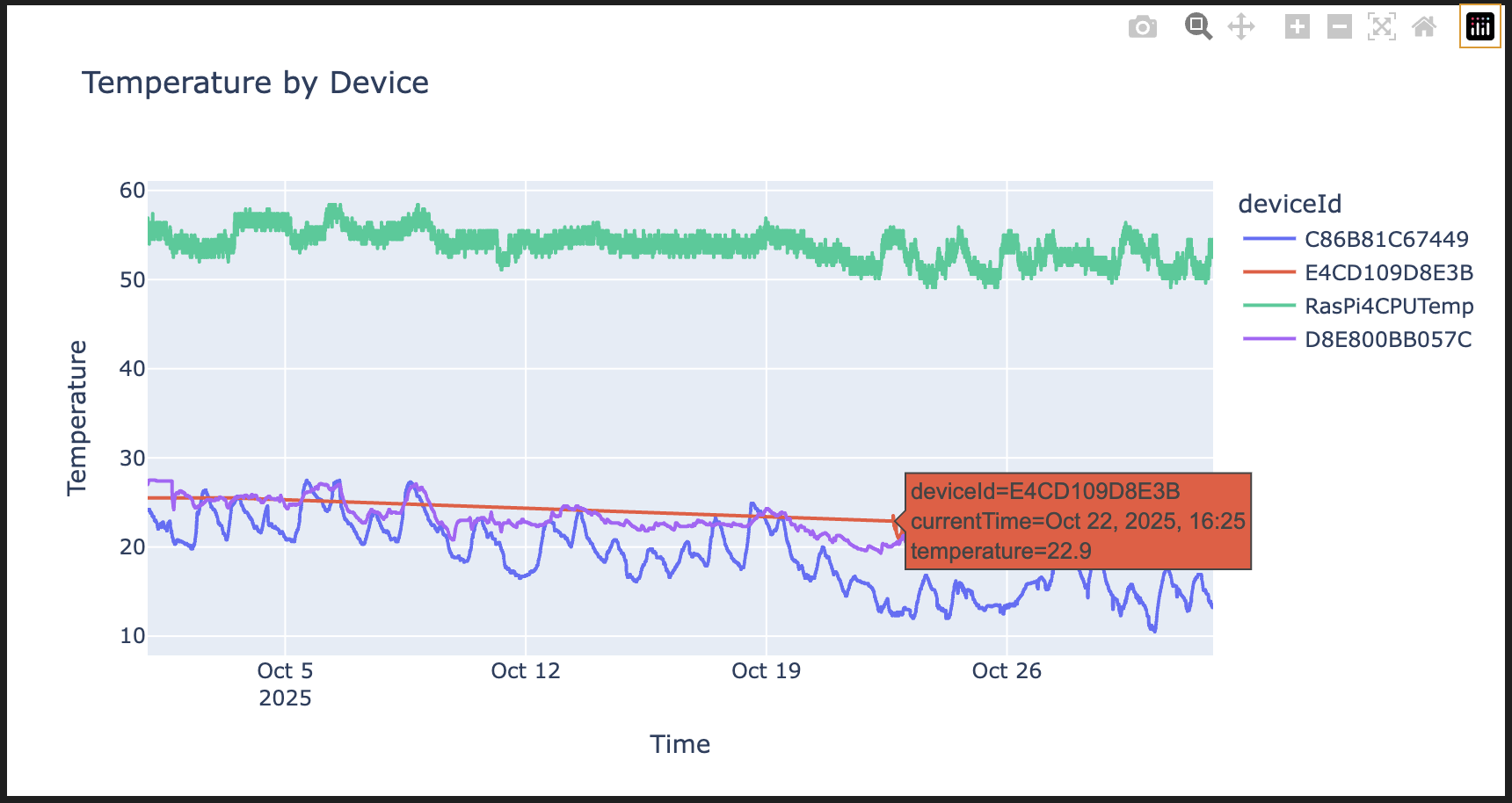
Task: Click the "Oct 26" x-axis tick label
Action: click(x=1006, y=671)
